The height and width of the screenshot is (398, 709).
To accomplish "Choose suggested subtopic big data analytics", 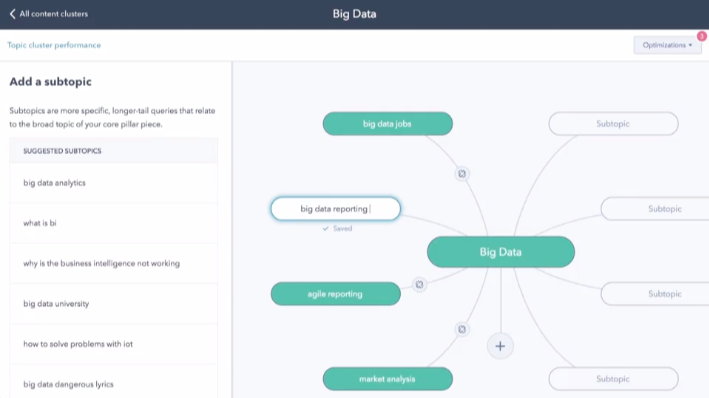I will coord(113,183).
